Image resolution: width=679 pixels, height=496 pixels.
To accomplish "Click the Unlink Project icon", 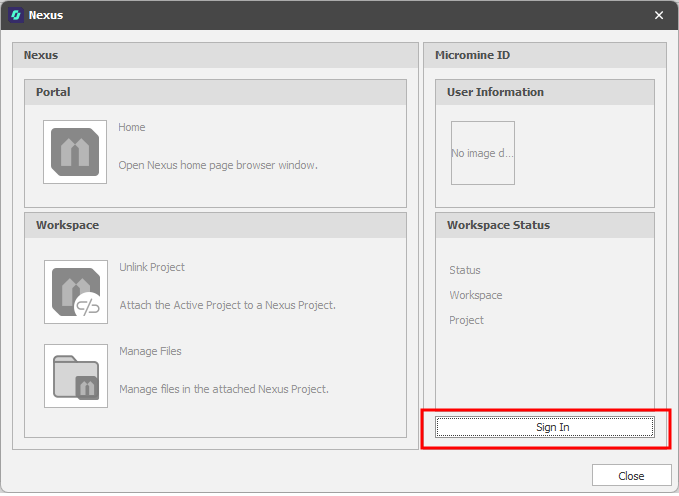I will point(76,292).
